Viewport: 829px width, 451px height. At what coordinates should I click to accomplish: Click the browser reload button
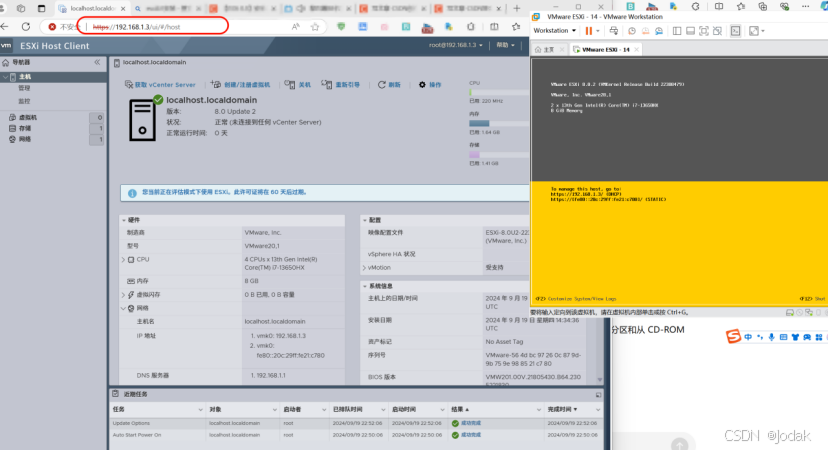point(25,26)
